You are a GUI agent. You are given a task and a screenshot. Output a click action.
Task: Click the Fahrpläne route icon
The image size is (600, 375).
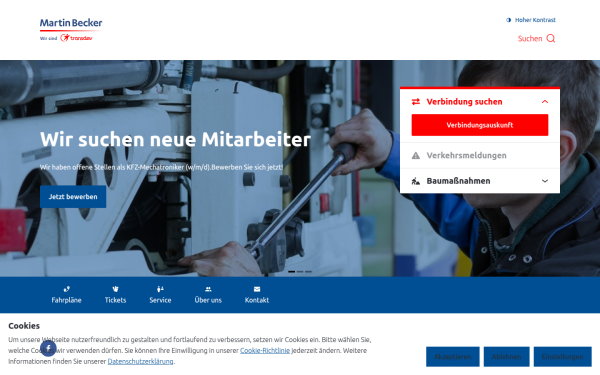(67, 289)
